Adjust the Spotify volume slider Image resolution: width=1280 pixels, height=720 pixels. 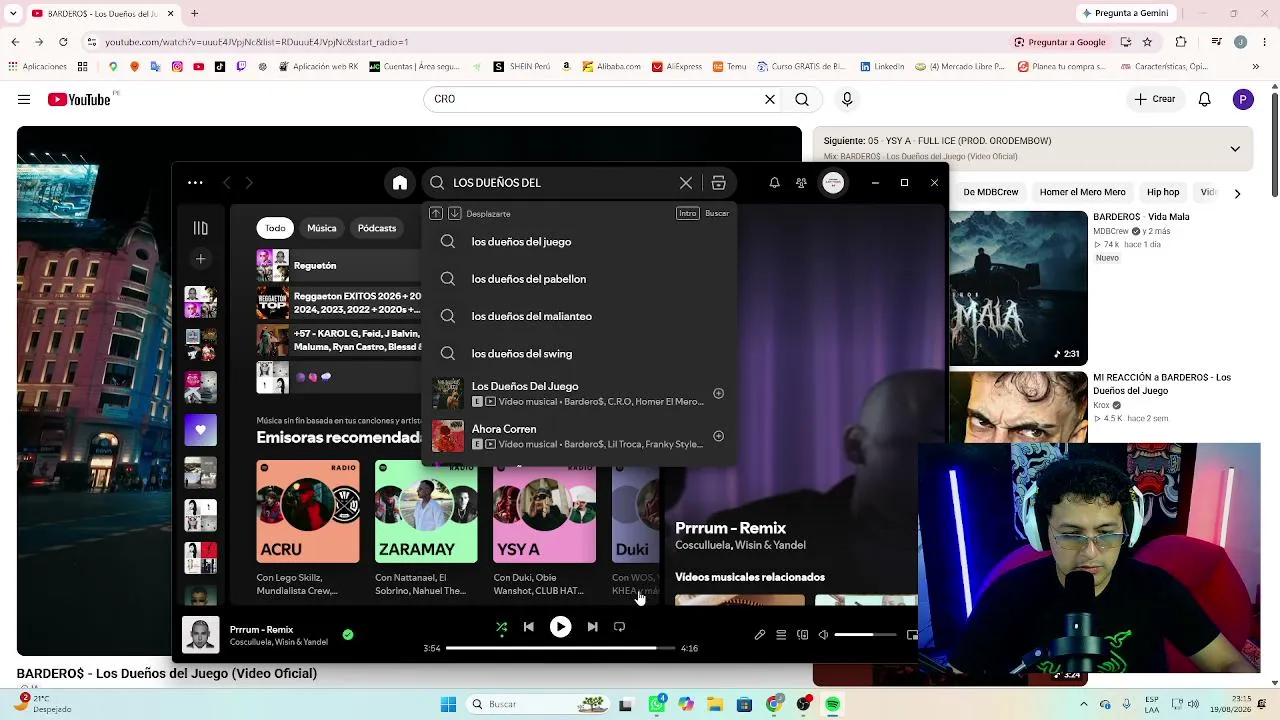click(x=865, y=635)
